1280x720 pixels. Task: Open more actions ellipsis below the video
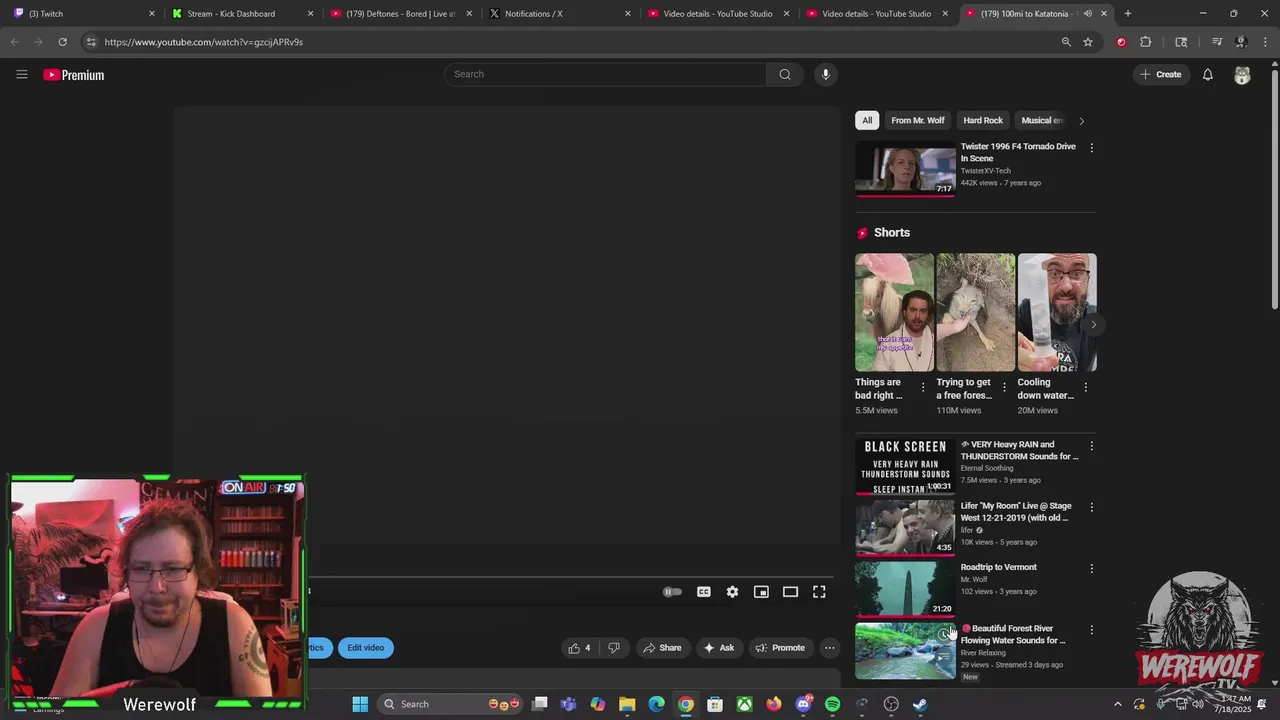click(829, 648)
